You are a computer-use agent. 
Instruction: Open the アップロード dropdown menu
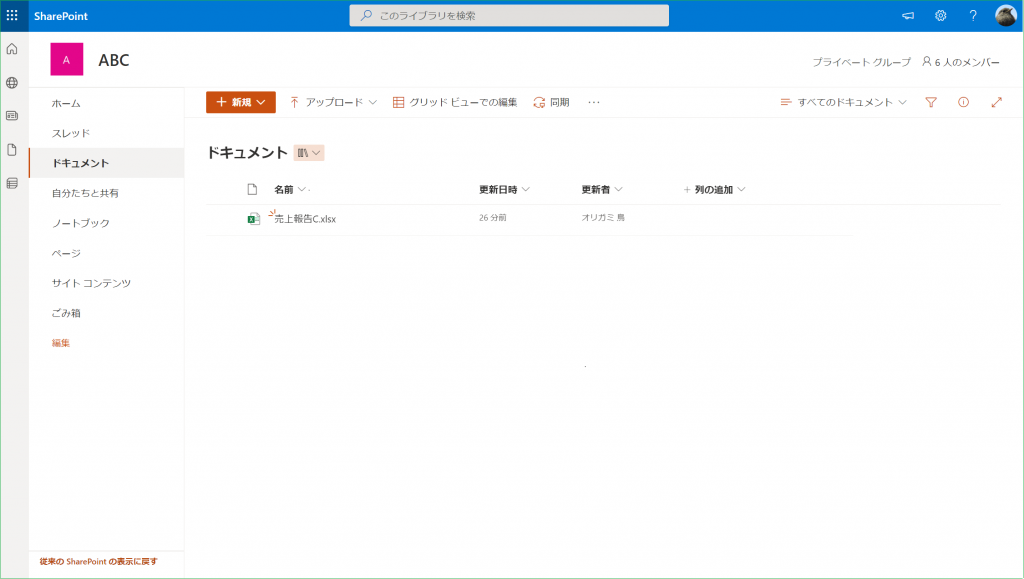[333, 102]
